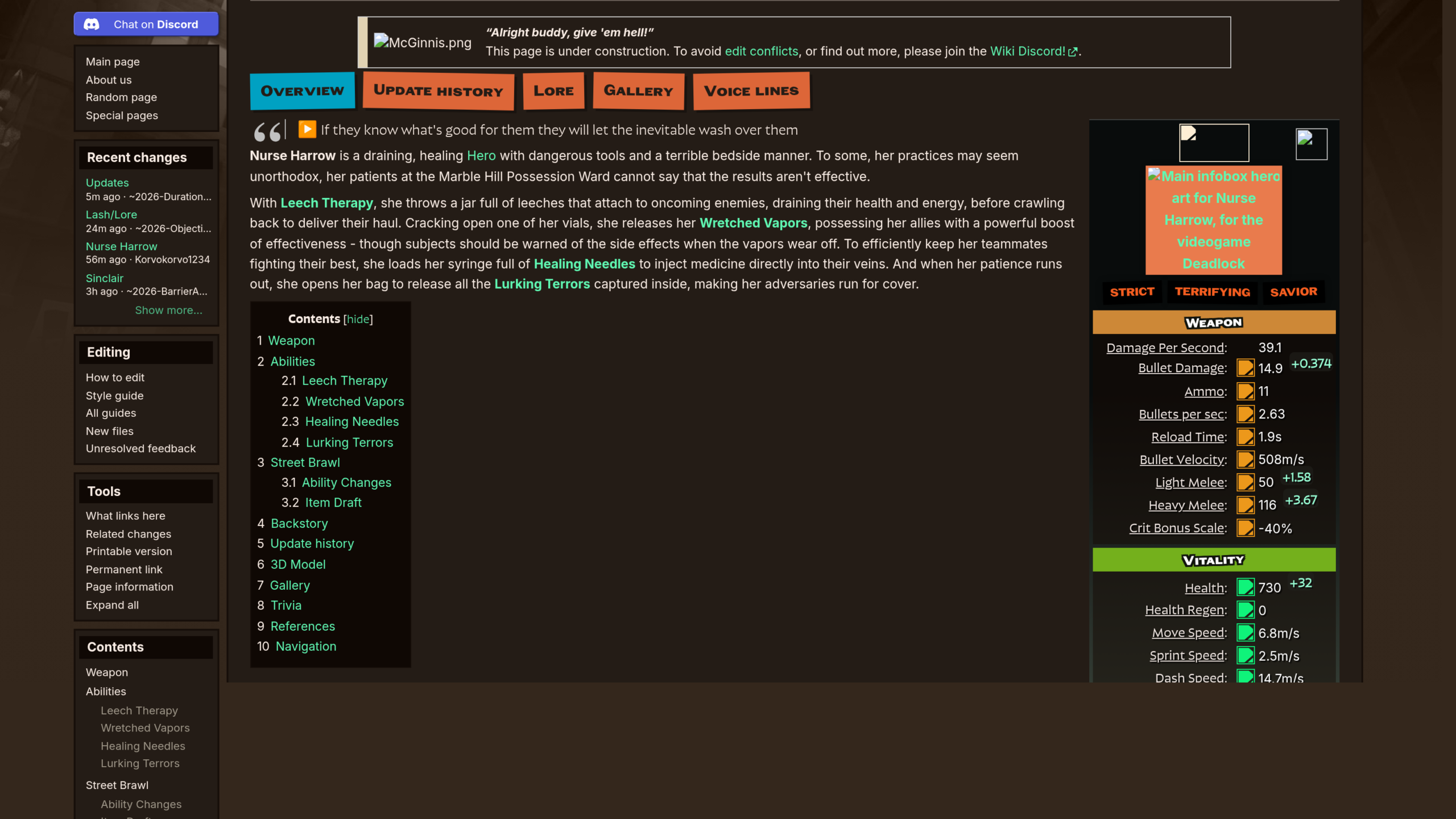Open the Leech Therapy ability link
This screenshot has width=1456, height=819.
coord(326,203)
